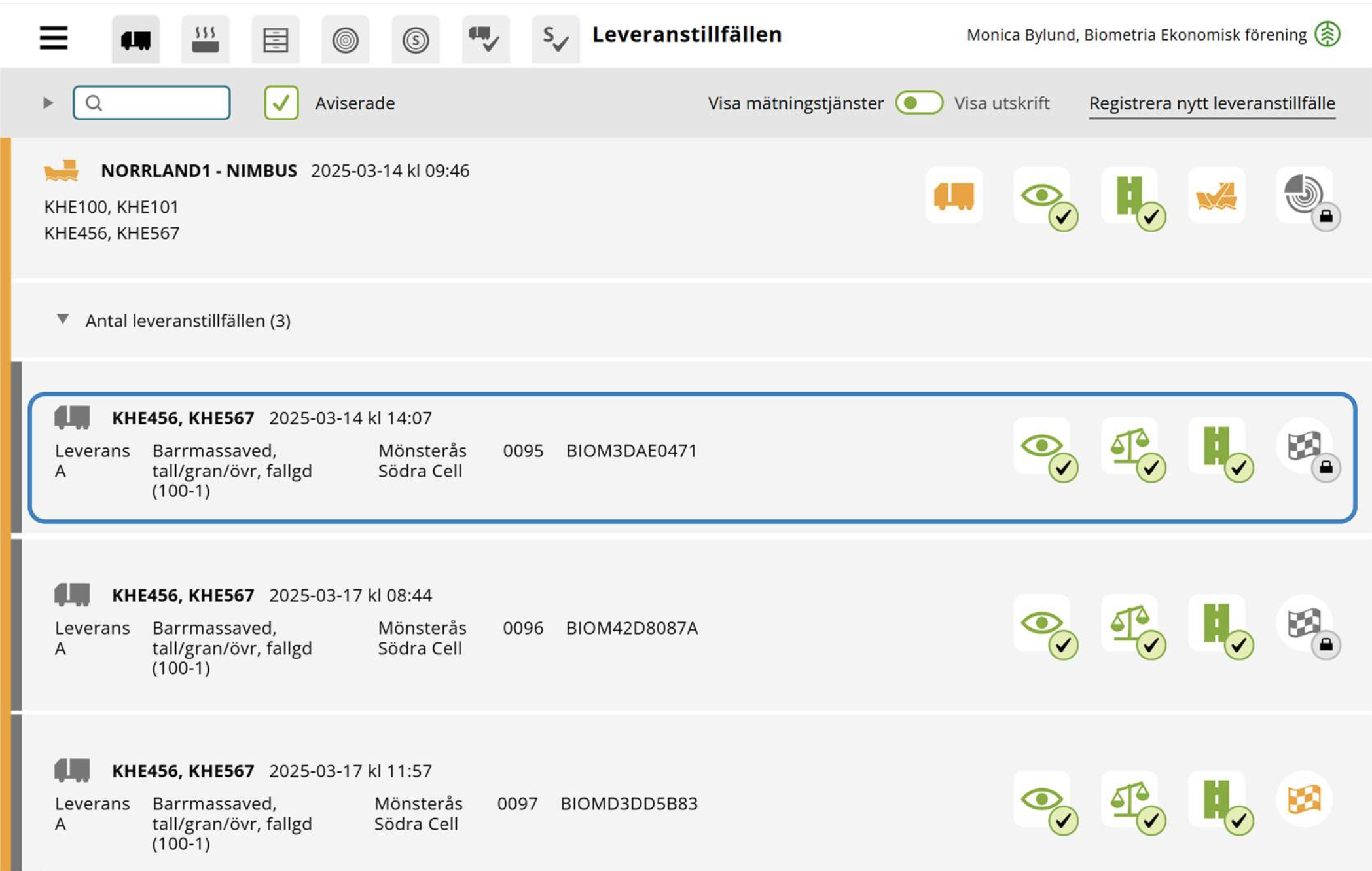Click green road icon for delivery 0095
The height and width of the screenshot is (871, 1372).
coord(1220,449)
